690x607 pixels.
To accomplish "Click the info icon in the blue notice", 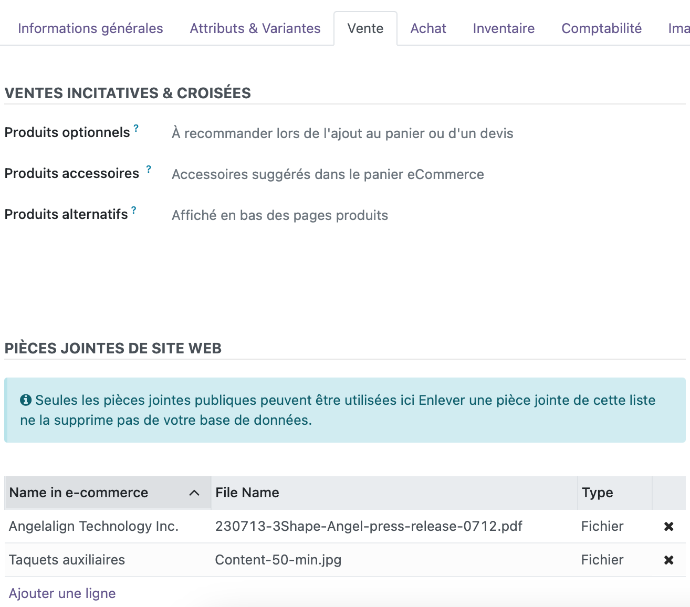I will click(x=26, y=400).
